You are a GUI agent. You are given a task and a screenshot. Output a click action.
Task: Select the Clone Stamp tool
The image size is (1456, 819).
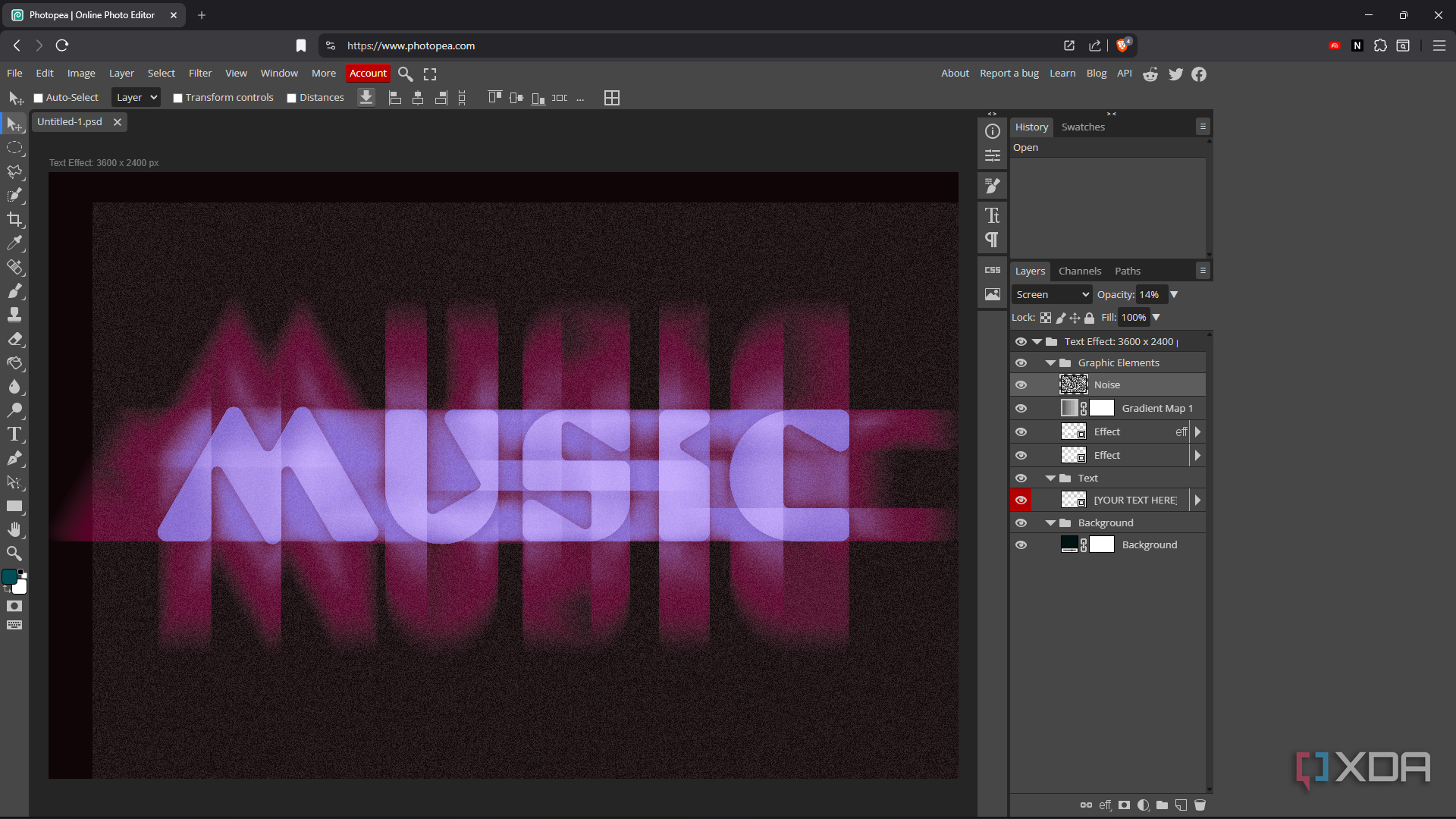pos(14,315)
